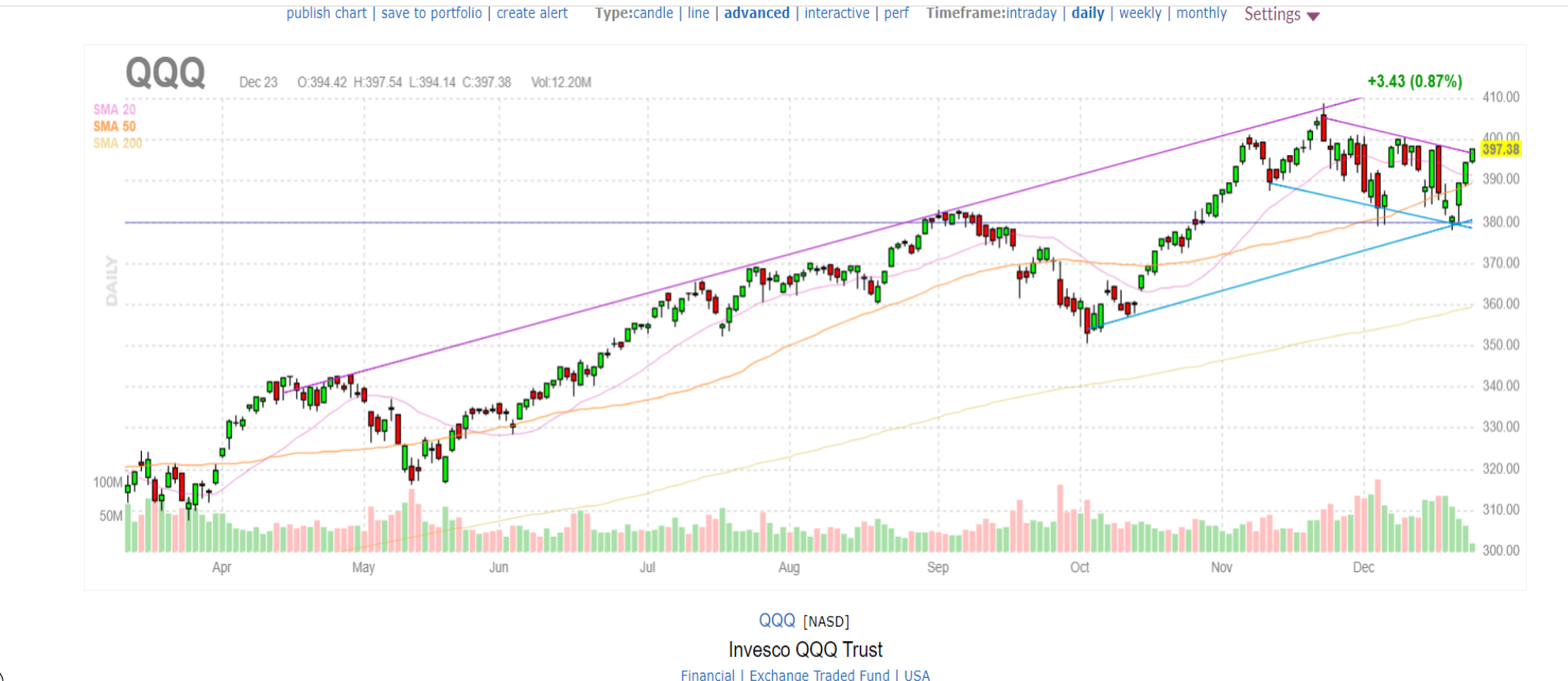Click the 360.00 price axis label

tap(1500, 303)
